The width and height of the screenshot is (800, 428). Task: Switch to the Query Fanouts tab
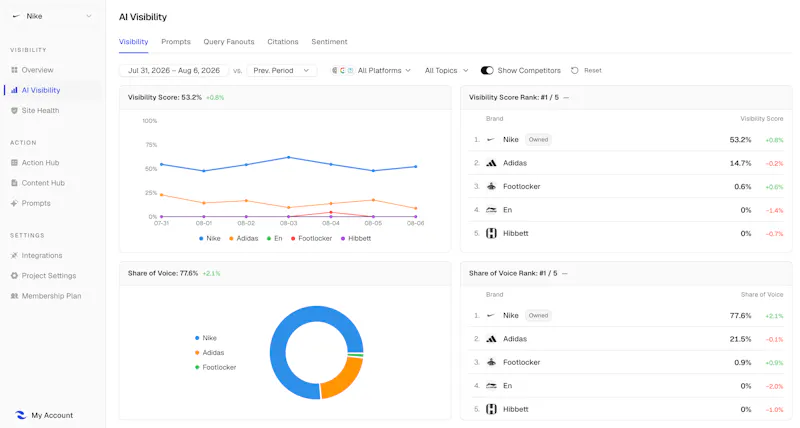(x=229, y=42)
